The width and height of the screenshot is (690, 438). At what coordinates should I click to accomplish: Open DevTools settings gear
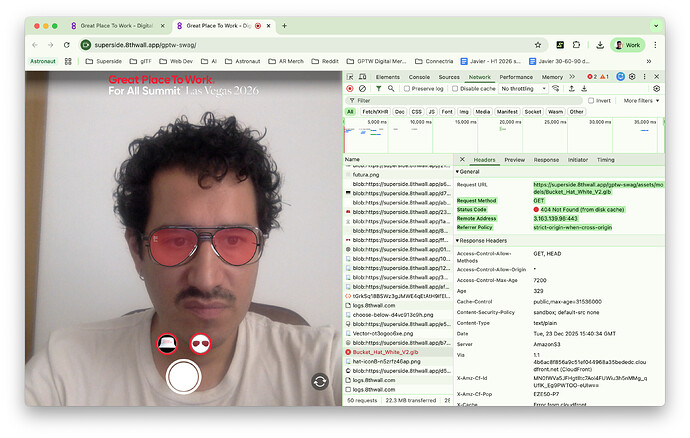[x=632, y=77]
